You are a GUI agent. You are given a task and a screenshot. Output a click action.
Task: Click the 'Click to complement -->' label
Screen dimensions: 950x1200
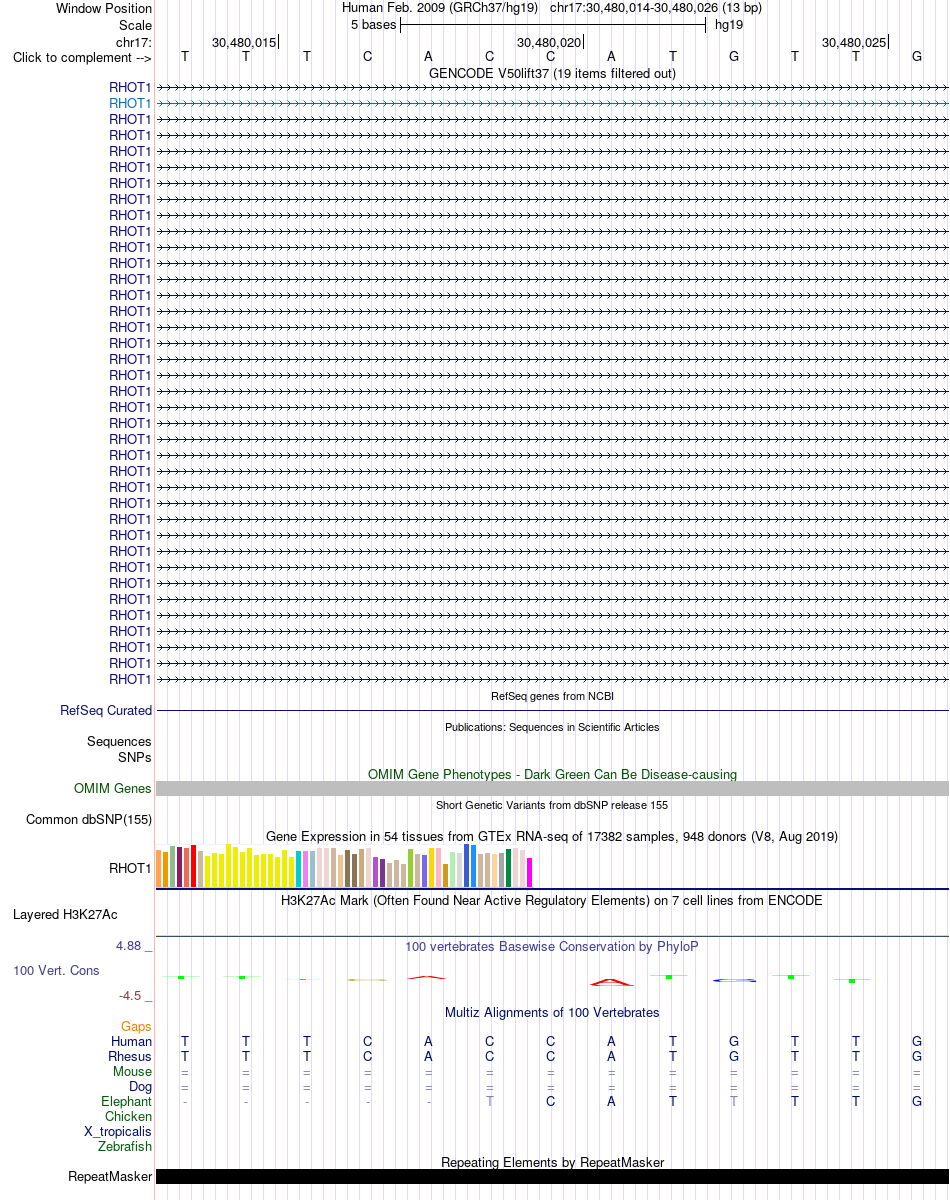click(82, 57)
